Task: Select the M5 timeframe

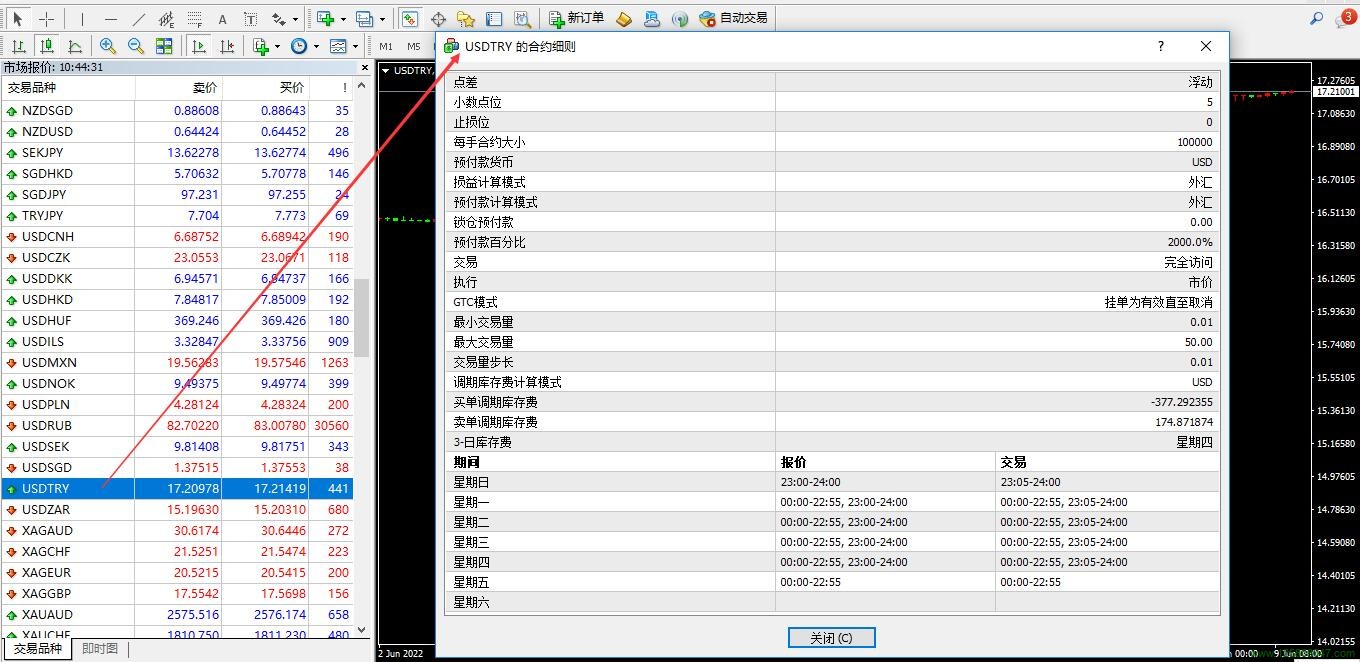Action: [x=414, y=46]
